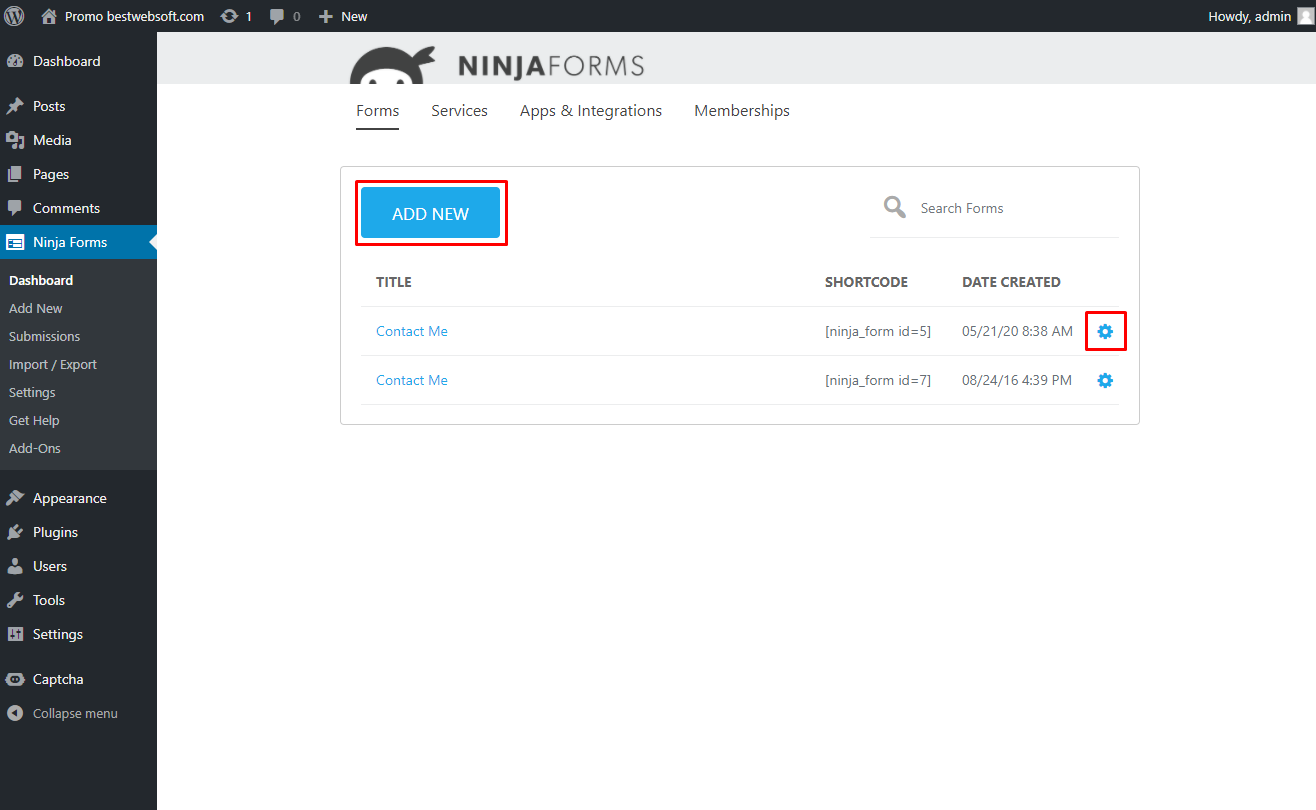
Task: Click the search magnifier icon
Action: coord(894,207)
